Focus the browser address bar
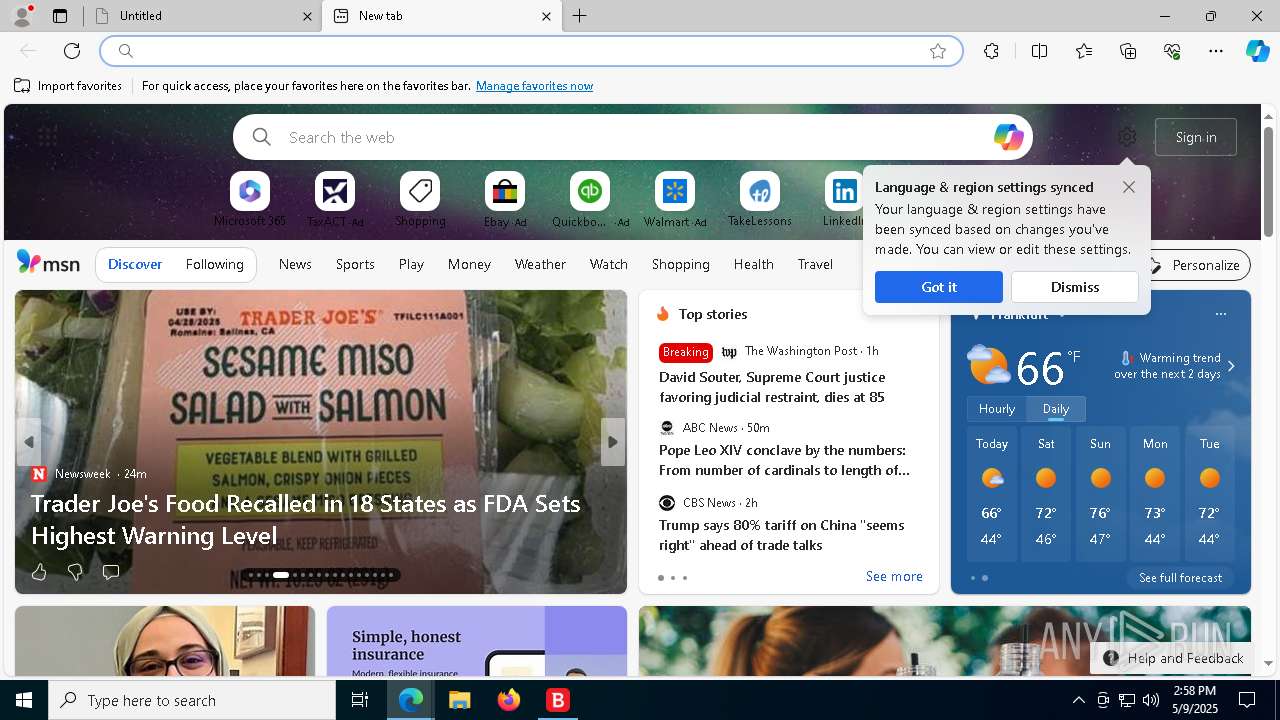Viewport: 1280px width, 720px height. coord(530,51)
